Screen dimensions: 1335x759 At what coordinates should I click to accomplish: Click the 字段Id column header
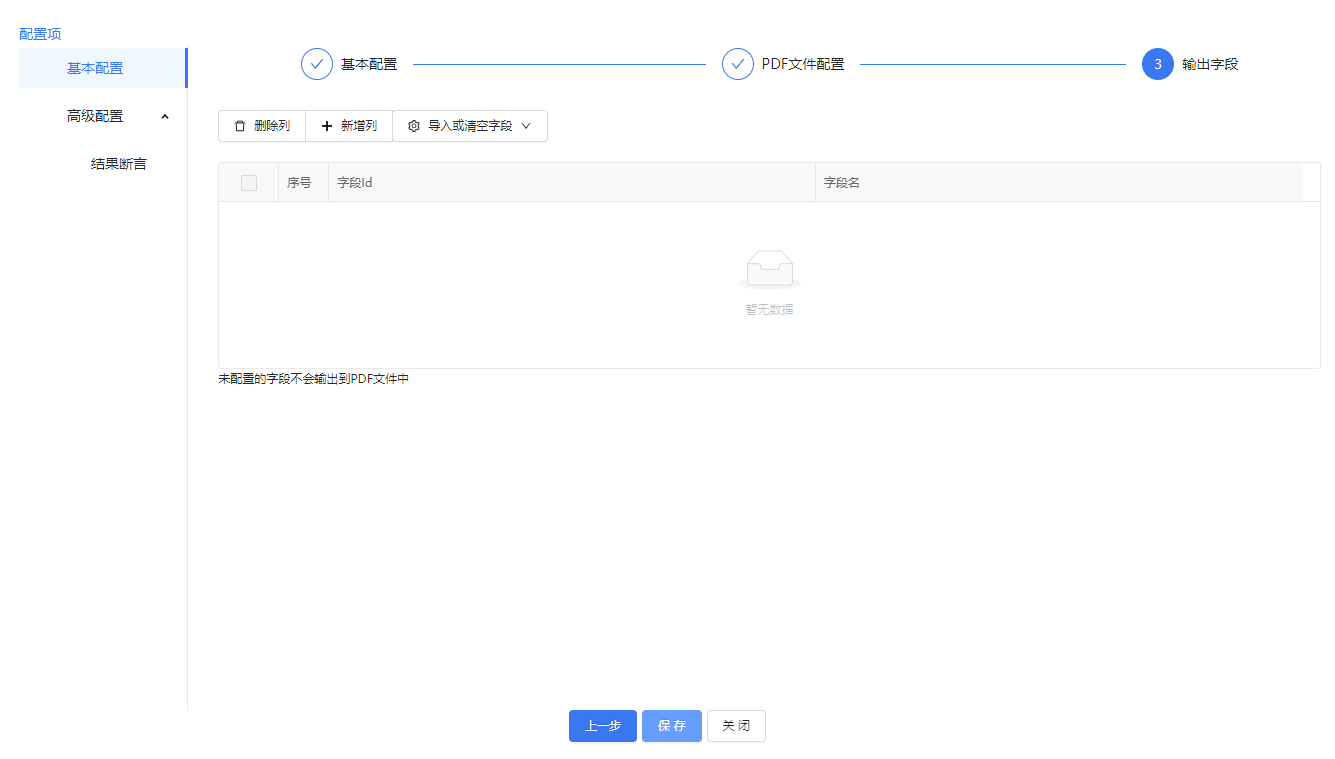[x=355, y=183]
